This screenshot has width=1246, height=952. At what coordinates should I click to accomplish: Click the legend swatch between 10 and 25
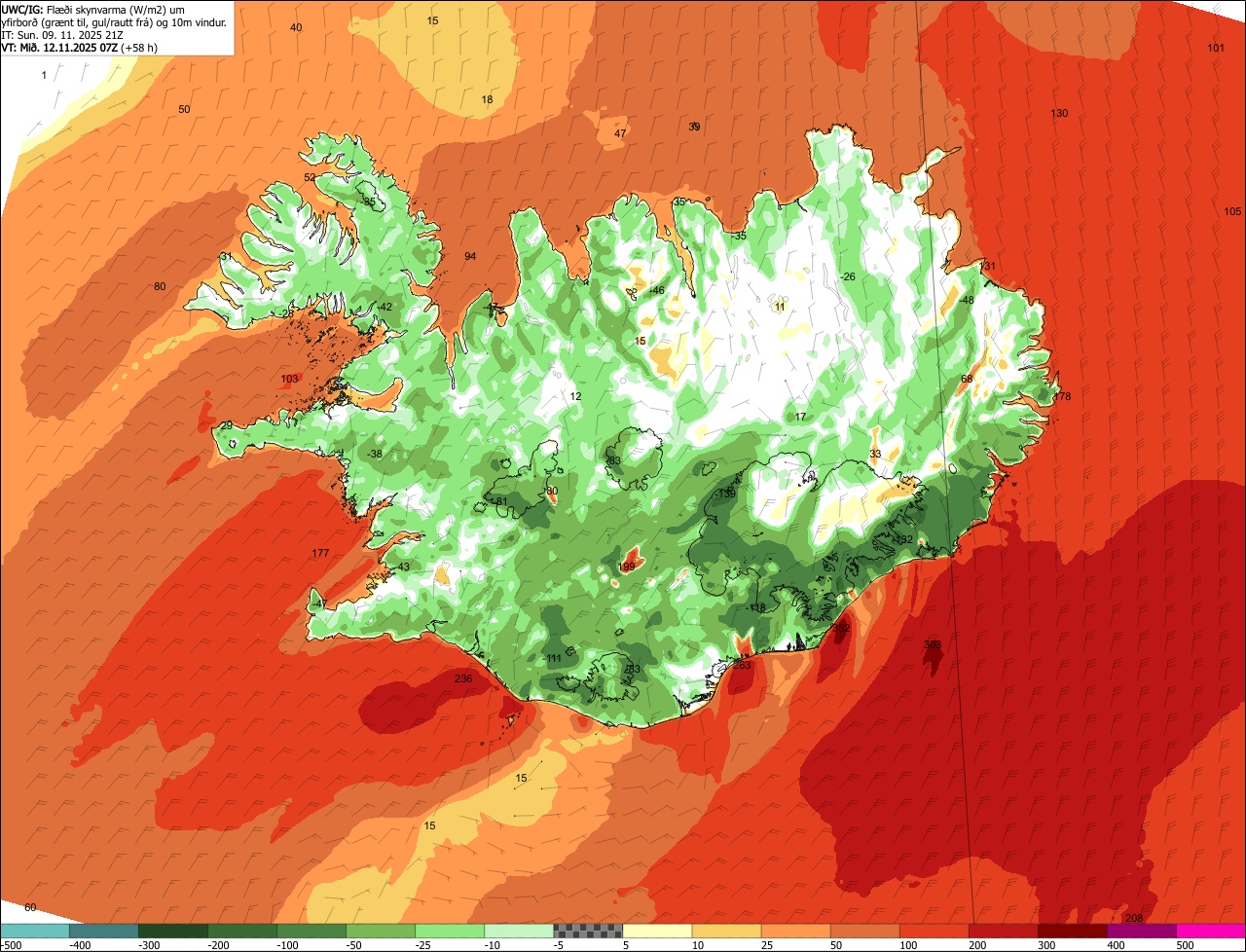point(726,931)
